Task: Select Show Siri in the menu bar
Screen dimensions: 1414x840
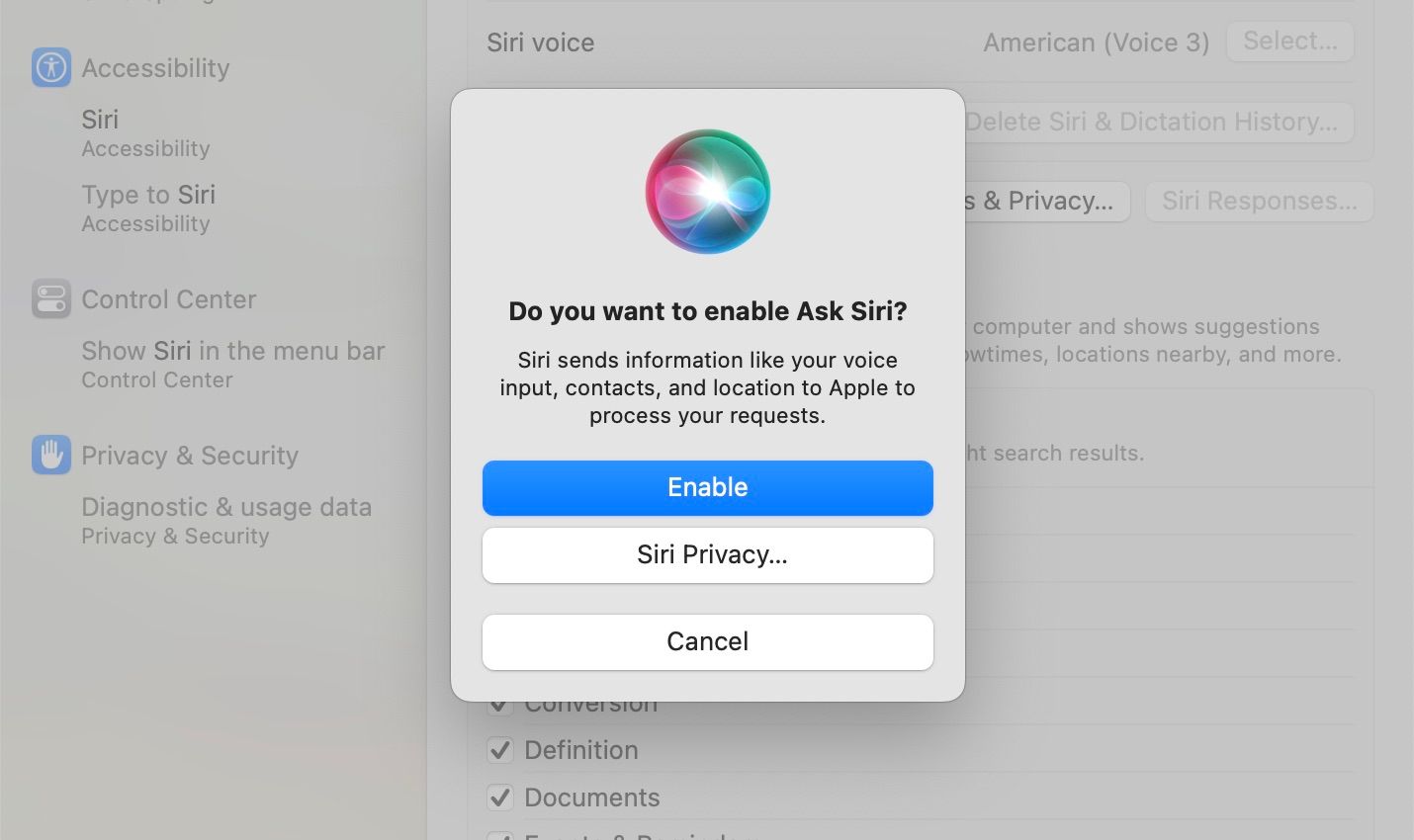Action: (x=233, y=365)
